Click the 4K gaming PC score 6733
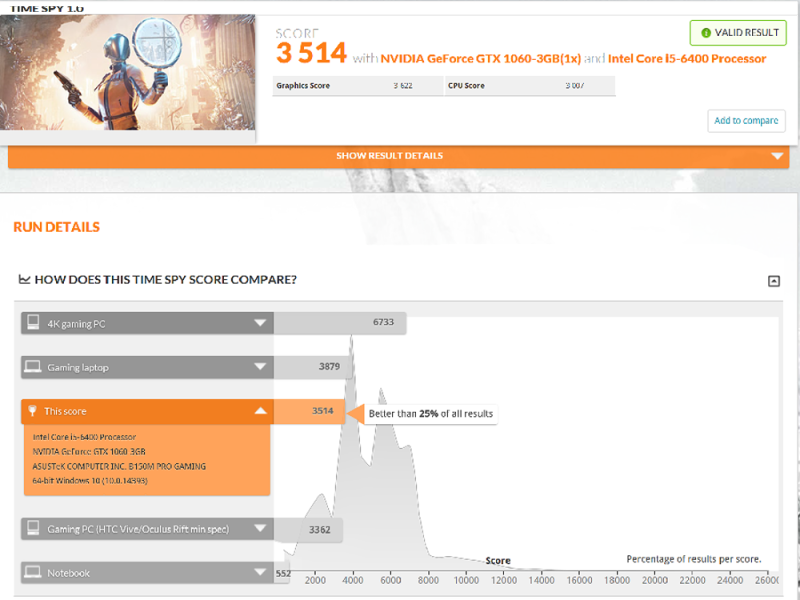 point(383,322)
